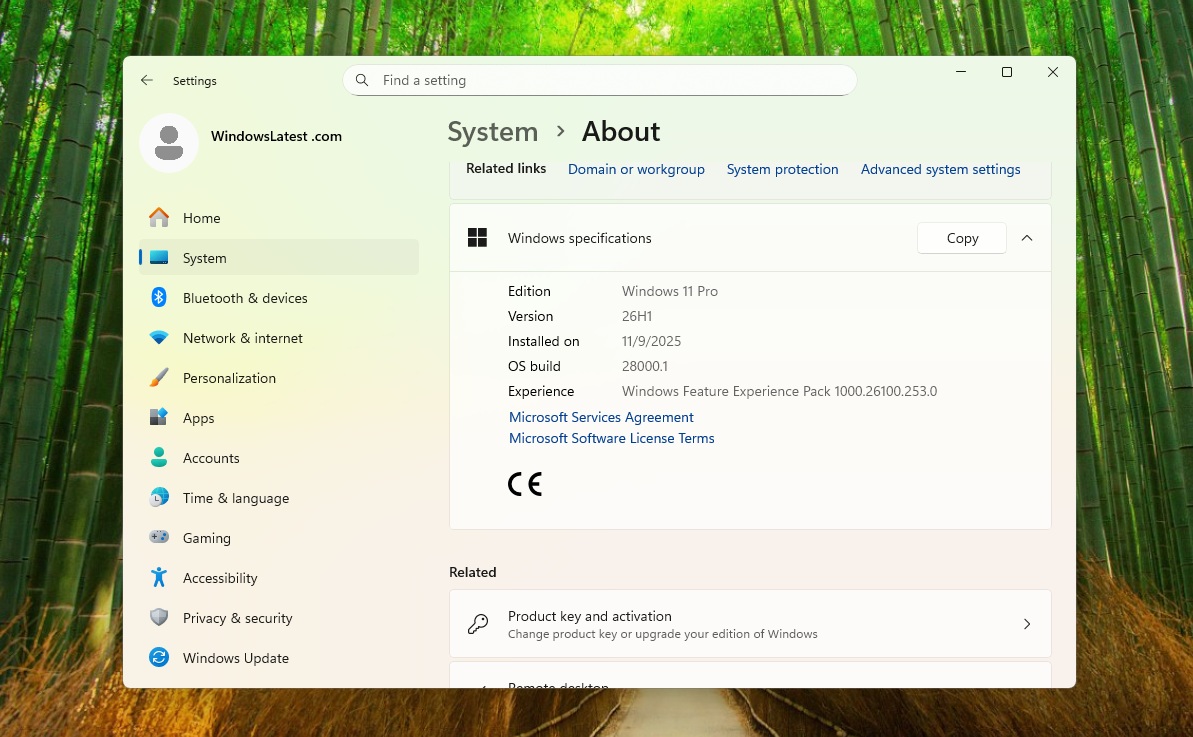Click the Network & internet globe icon
Screen dimensions: 1193x737
tap(159, 337)
